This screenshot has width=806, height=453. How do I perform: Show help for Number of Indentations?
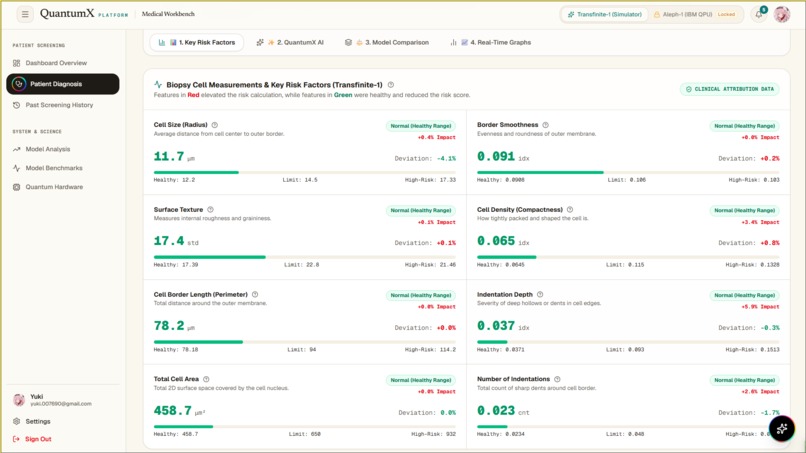click(x=557, y=379)
